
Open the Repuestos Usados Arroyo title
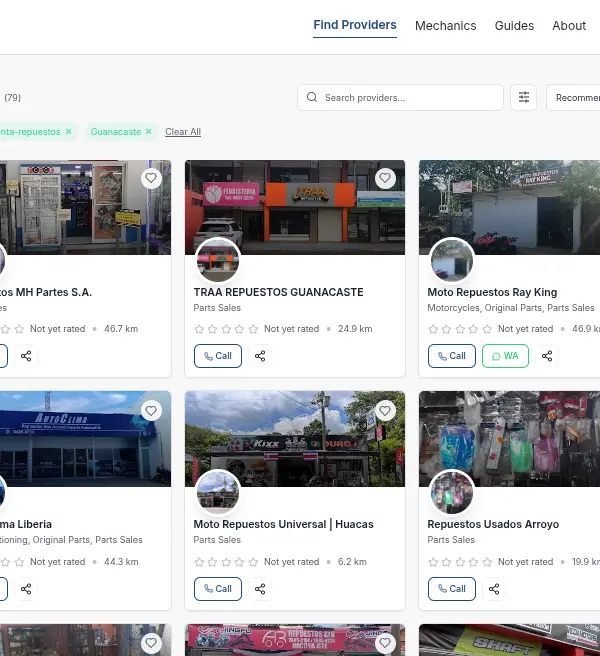point(493,524)
